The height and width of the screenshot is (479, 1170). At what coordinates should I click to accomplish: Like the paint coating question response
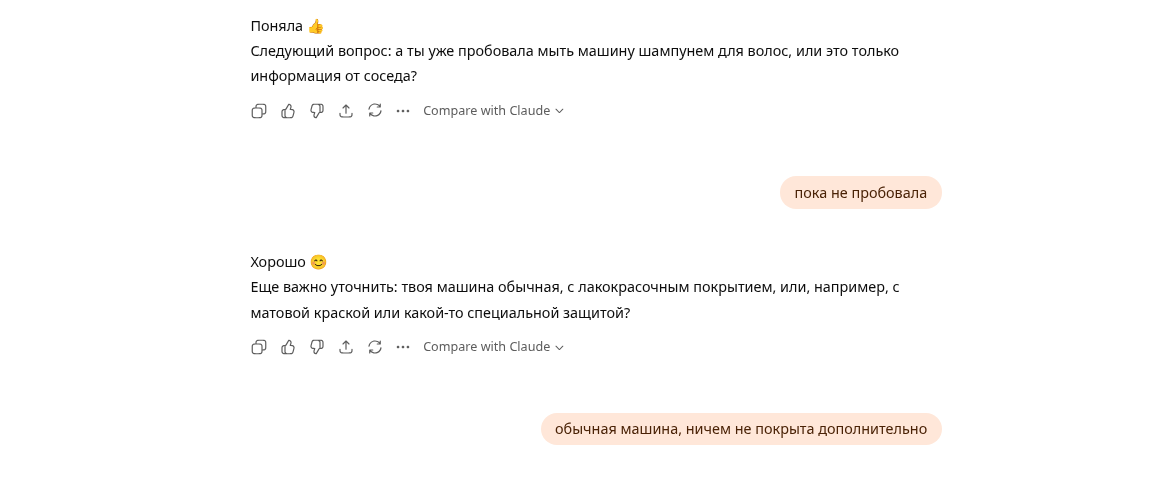tap(288, 347)
